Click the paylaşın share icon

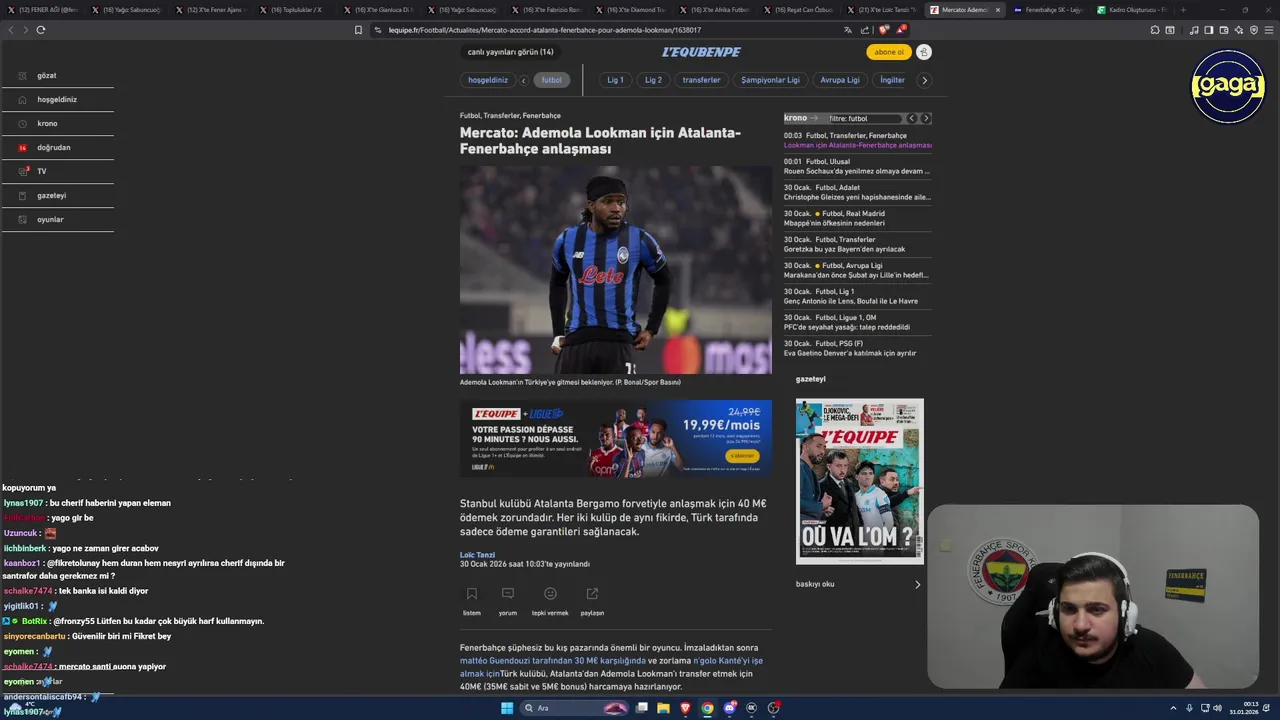tap(592, 594)
